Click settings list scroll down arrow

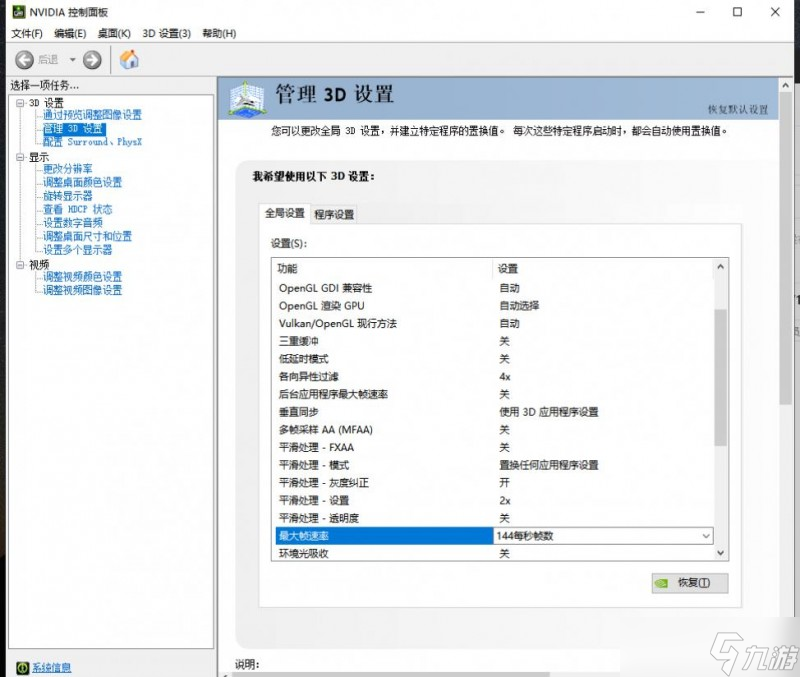[x=720, y=553]
